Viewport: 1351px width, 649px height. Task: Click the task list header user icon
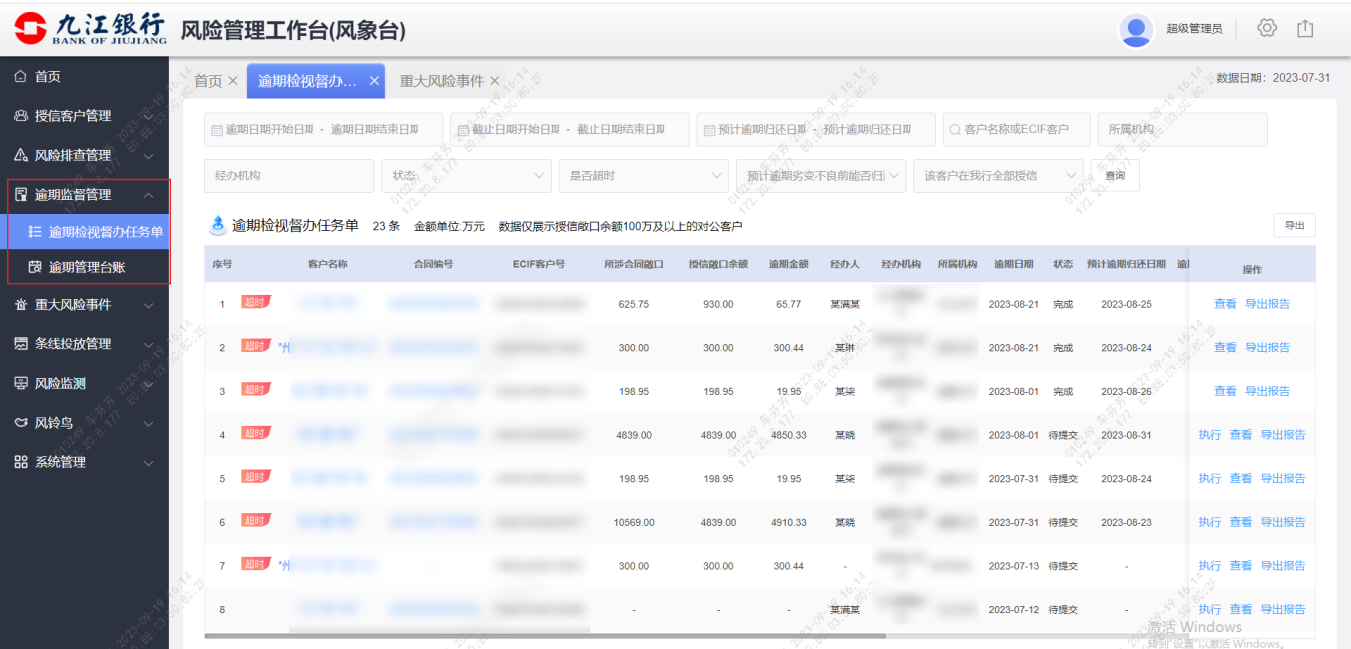click(x=217, y=226)
